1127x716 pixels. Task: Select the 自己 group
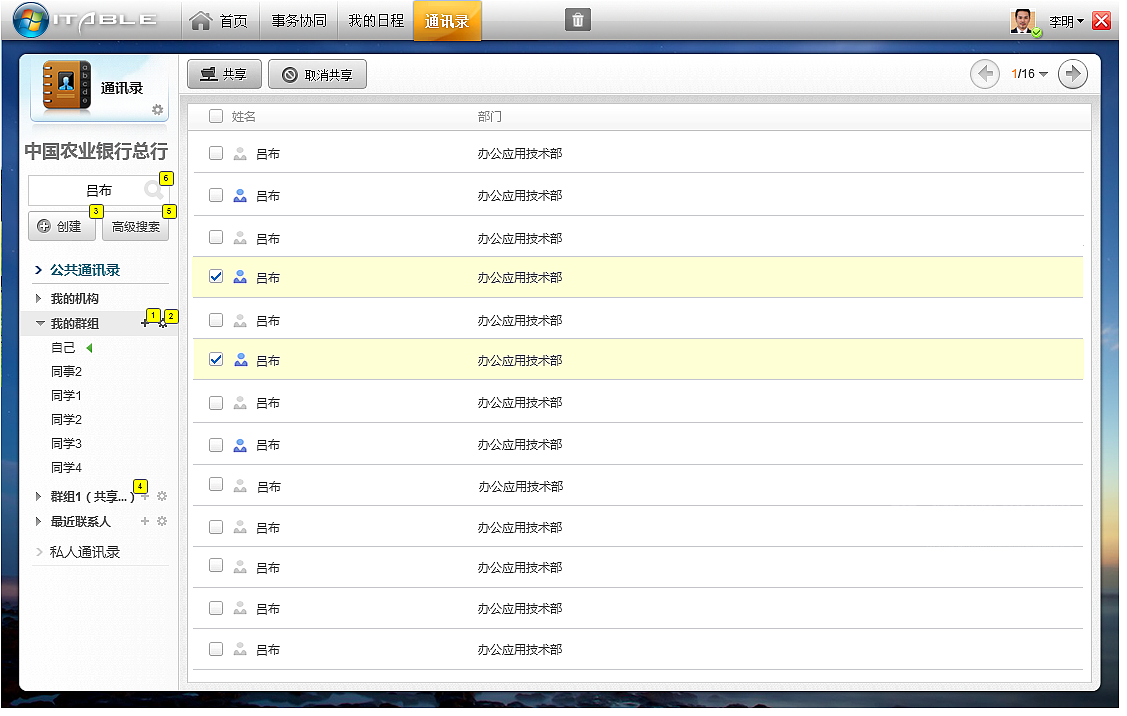(x=63, y=348)
